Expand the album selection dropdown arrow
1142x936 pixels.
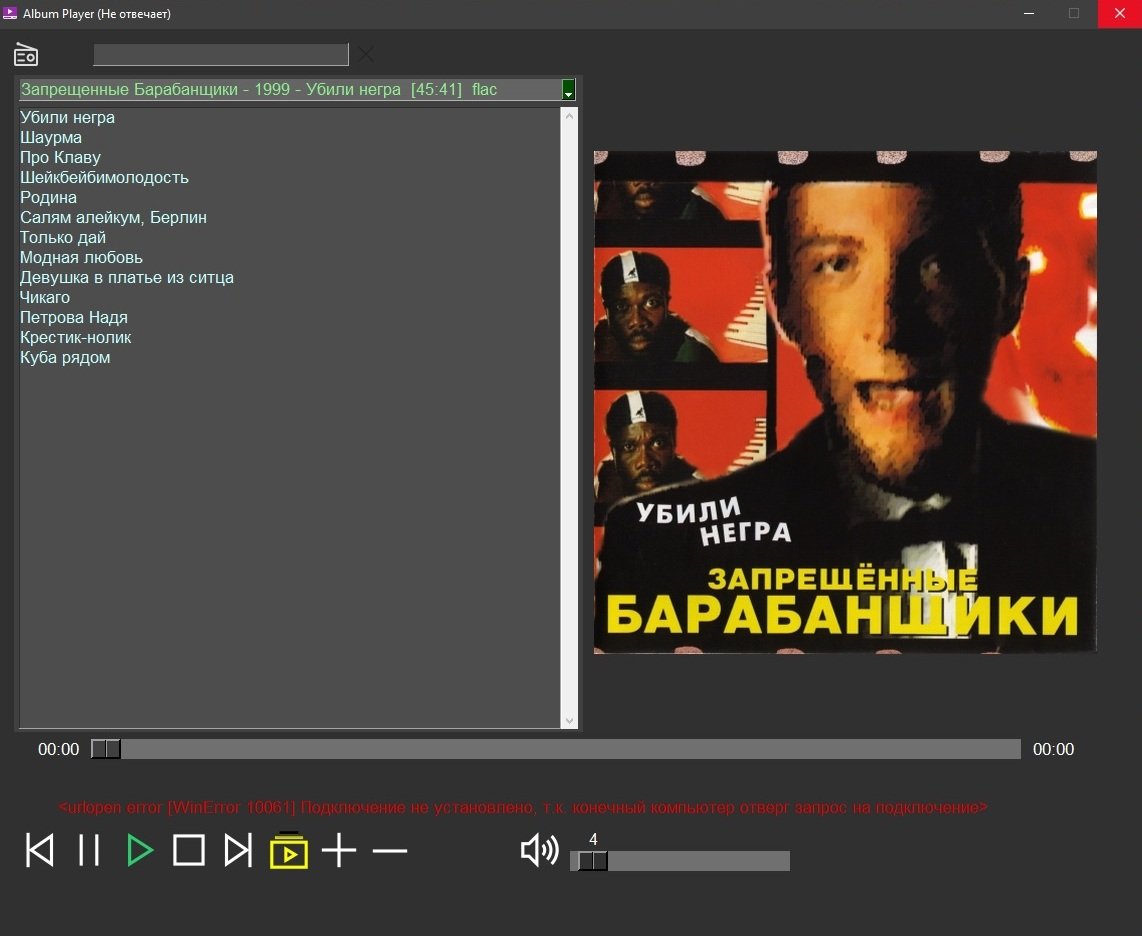[x=568, y=90]
